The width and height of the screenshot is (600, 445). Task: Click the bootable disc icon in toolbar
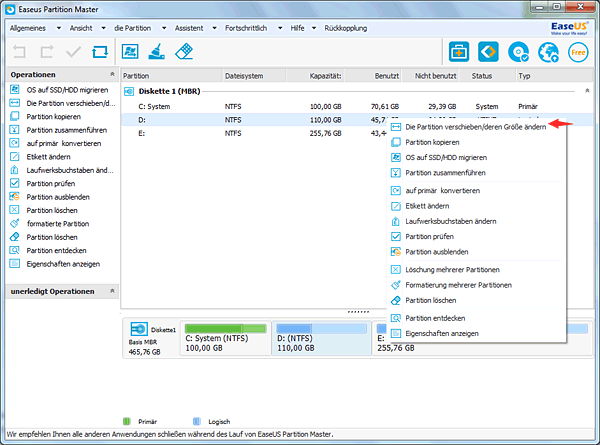pos(518,52)
